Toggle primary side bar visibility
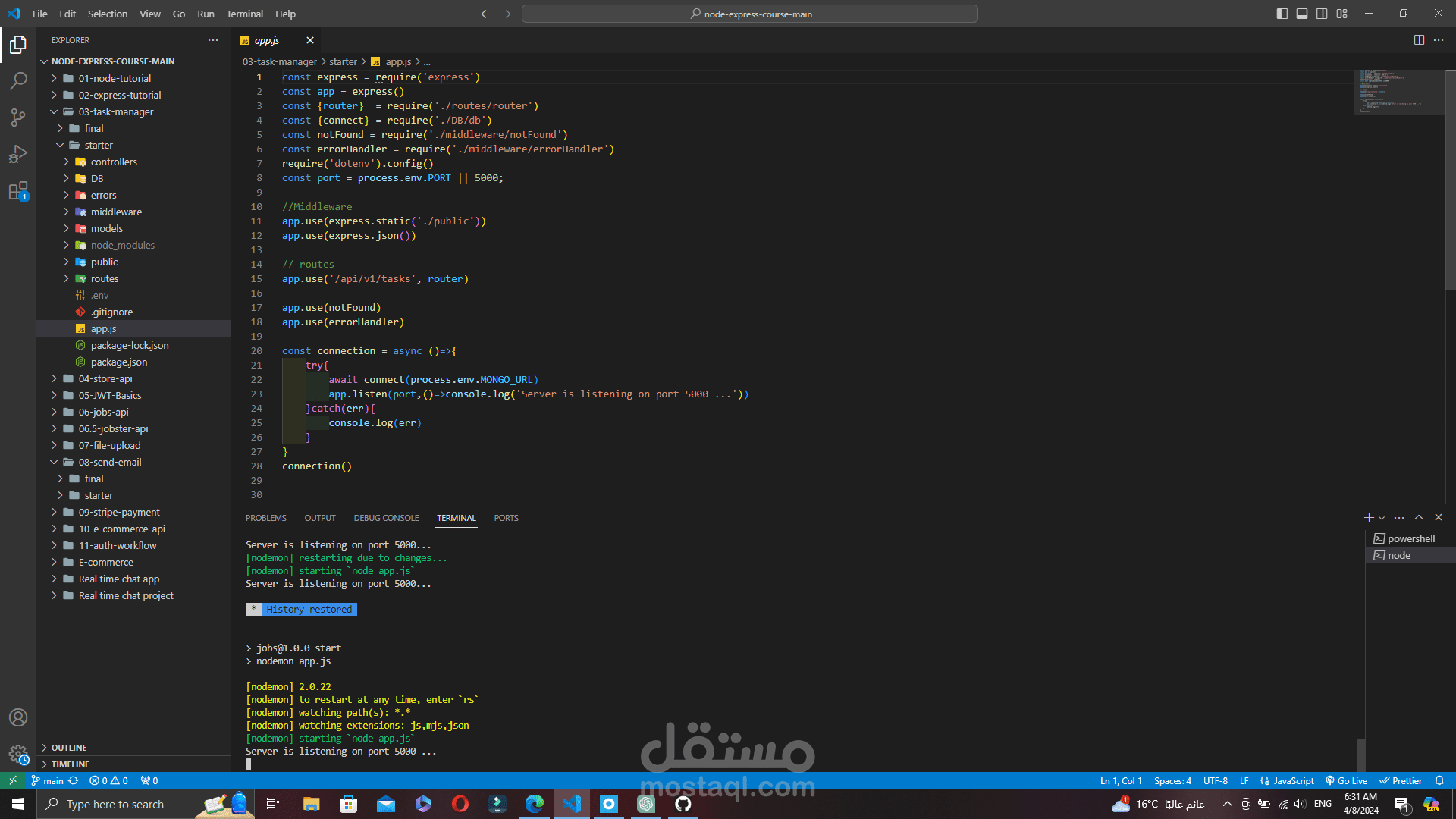Screen dimensions: 1456x819 1282,14
